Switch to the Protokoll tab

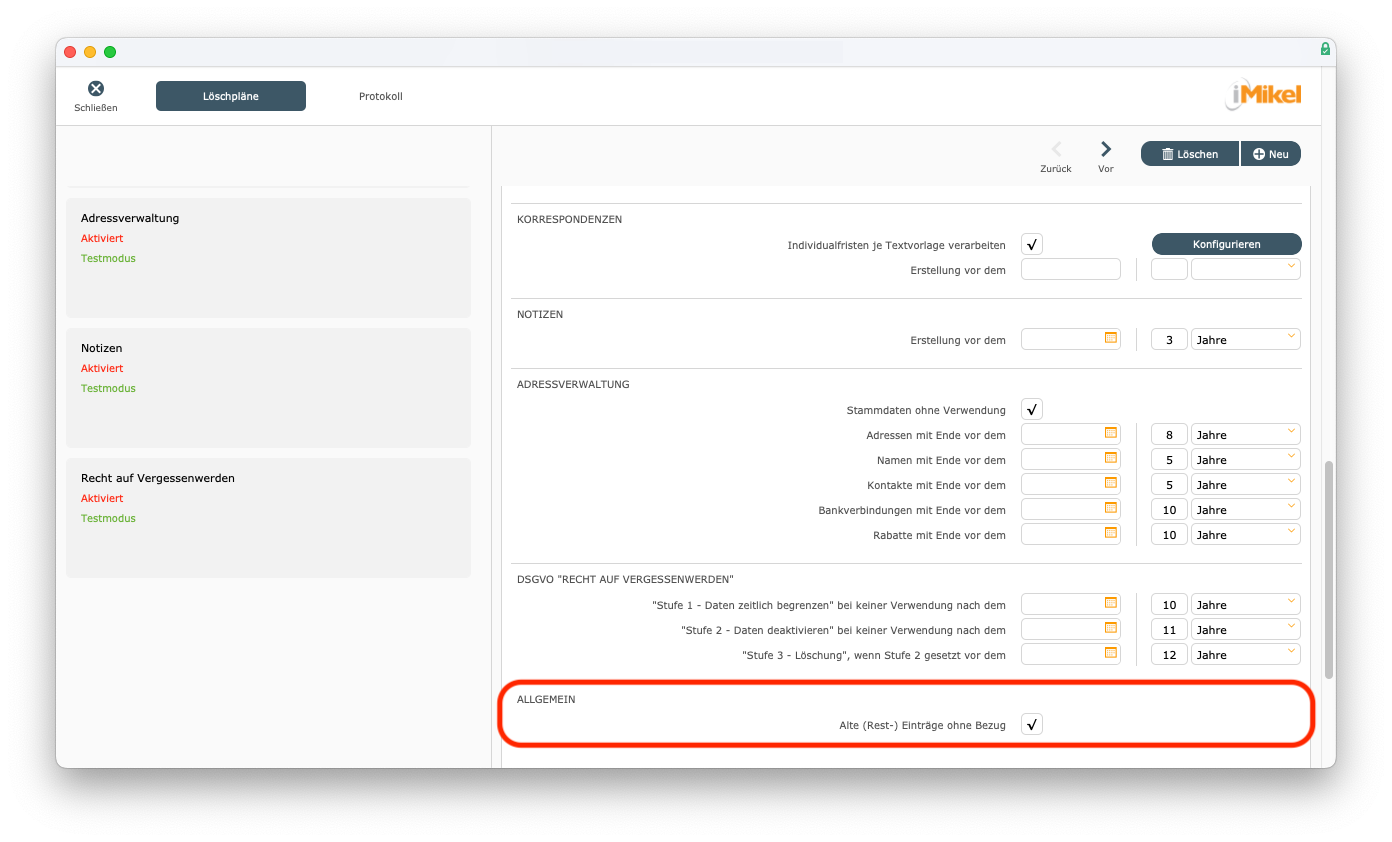click(380, 96)
